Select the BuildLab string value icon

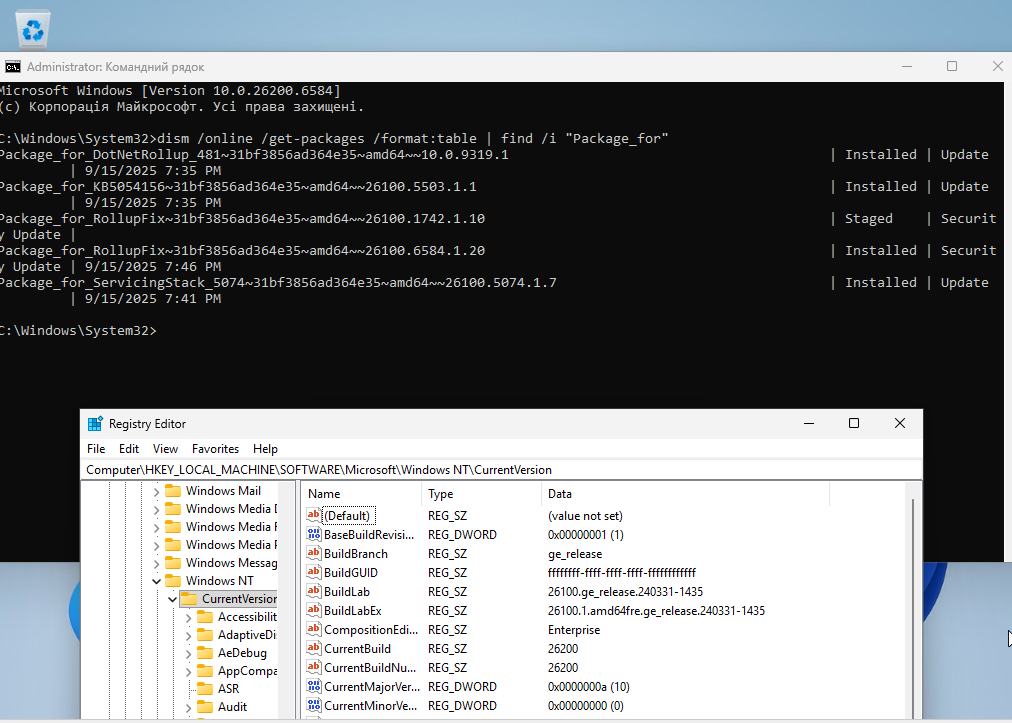point(314,592)
